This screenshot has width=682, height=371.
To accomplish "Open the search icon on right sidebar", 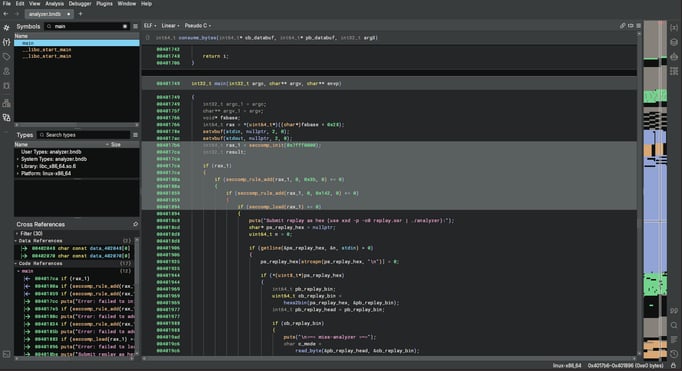I will 674,325.
